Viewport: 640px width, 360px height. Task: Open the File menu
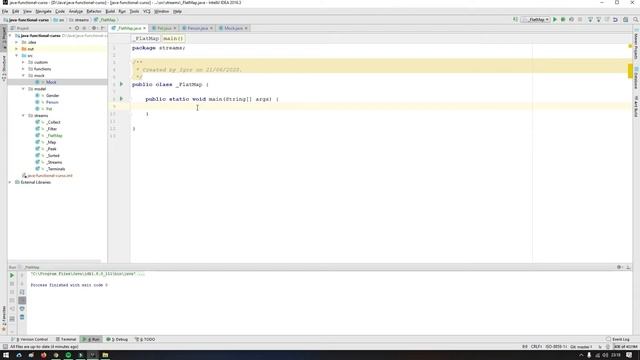click(x=5, y=11)
